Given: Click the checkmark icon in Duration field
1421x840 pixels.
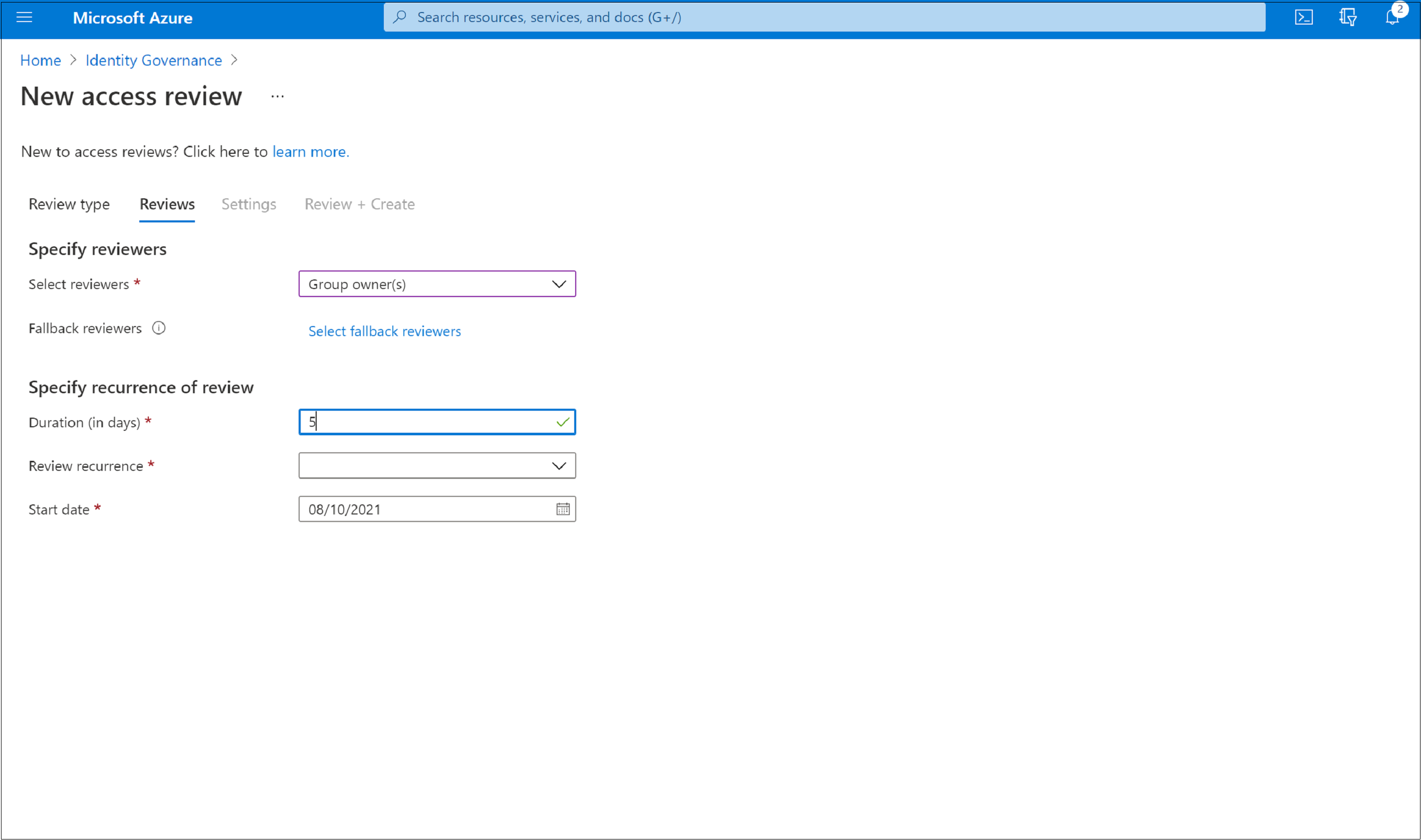Looking at the screenshot, I should 563,421.
